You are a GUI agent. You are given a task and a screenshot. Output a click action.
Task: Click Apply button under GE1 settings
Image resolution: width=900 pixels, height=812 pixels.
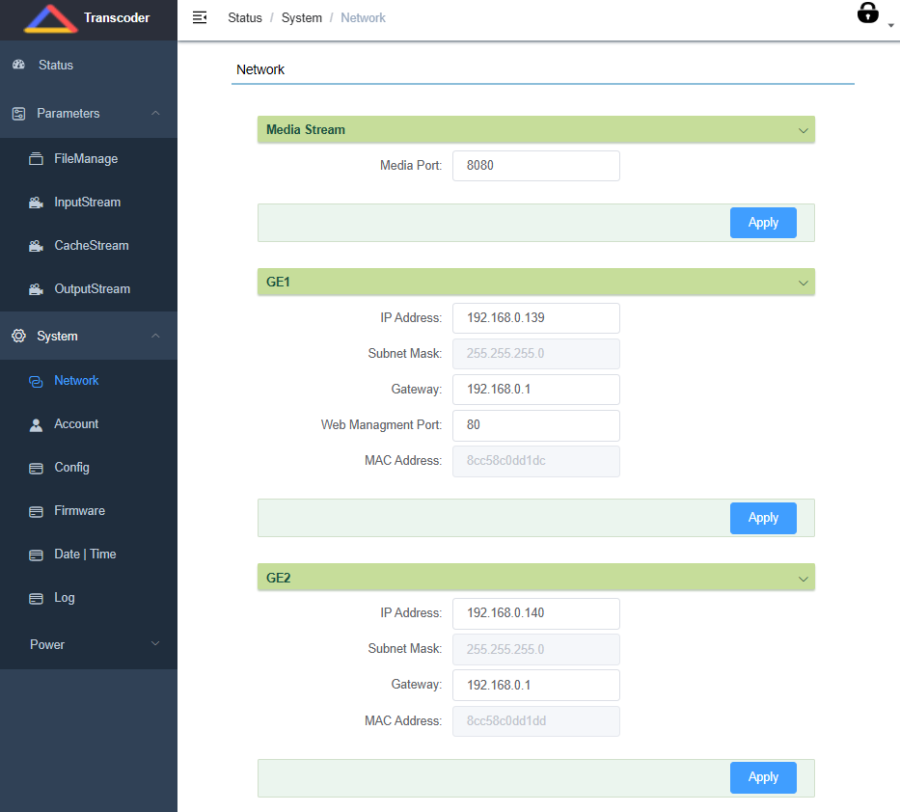click(x=763, y=518)
